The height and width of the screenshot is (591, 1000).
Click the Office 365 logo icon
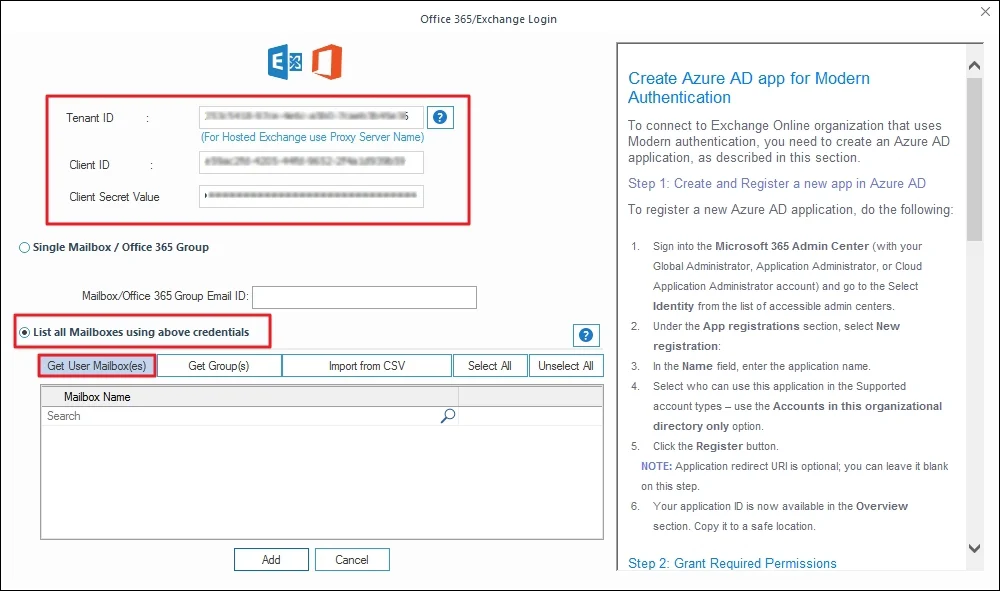tap(327, 62)
